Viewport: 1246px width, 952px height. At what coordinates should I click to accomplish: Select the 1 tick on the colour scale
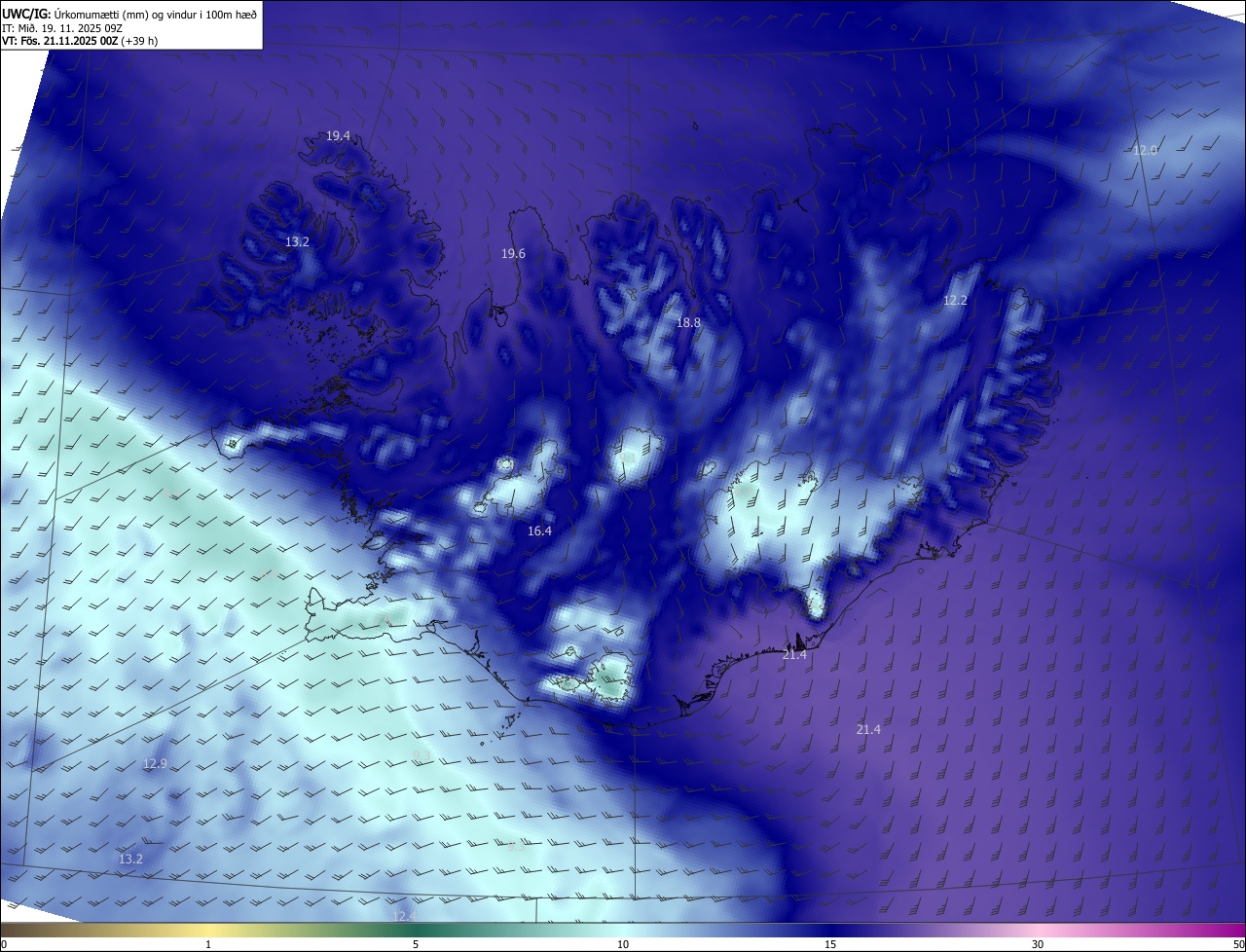click(208, 944)
